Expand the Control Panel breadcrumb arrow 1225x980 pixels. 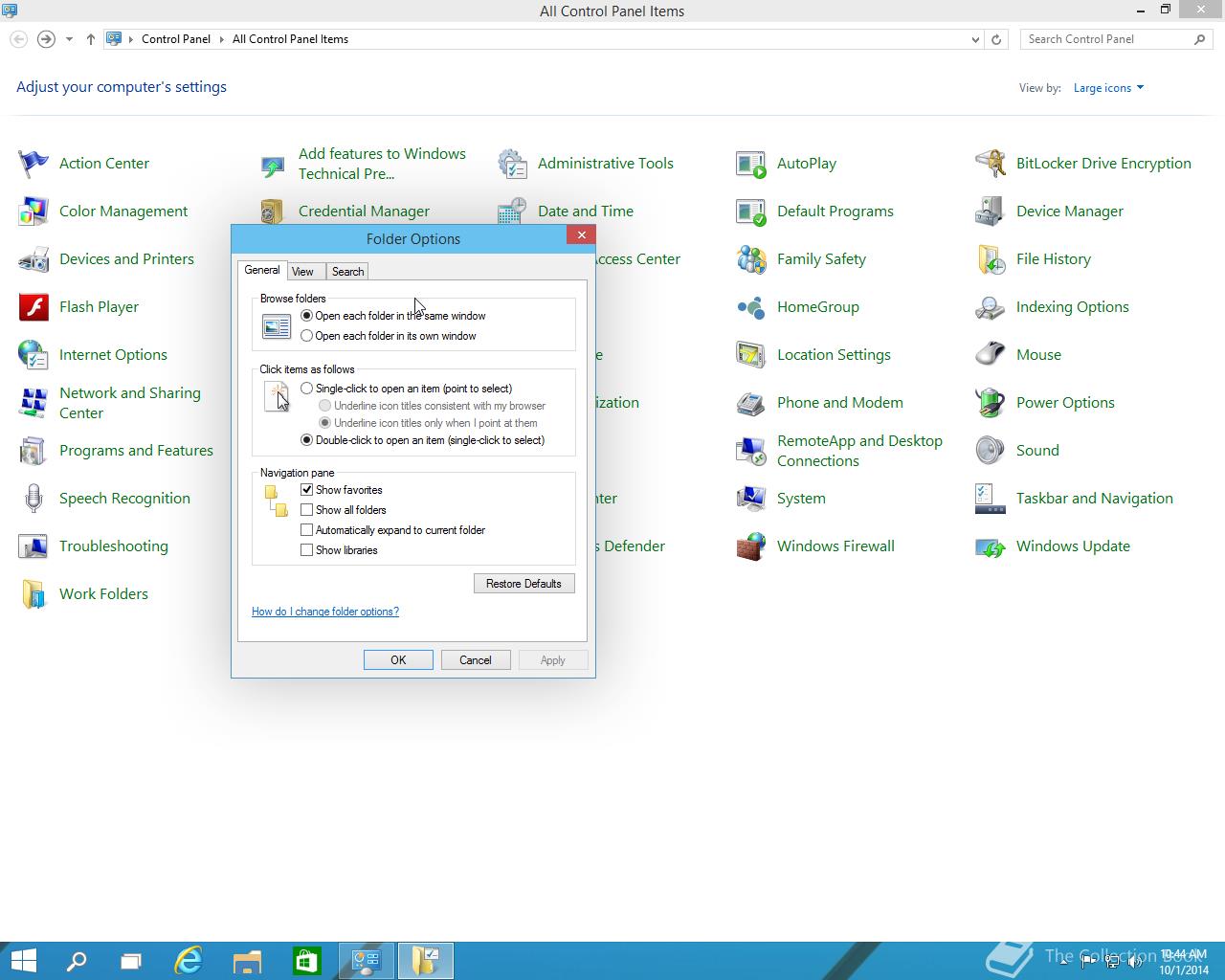click(221, 39)
